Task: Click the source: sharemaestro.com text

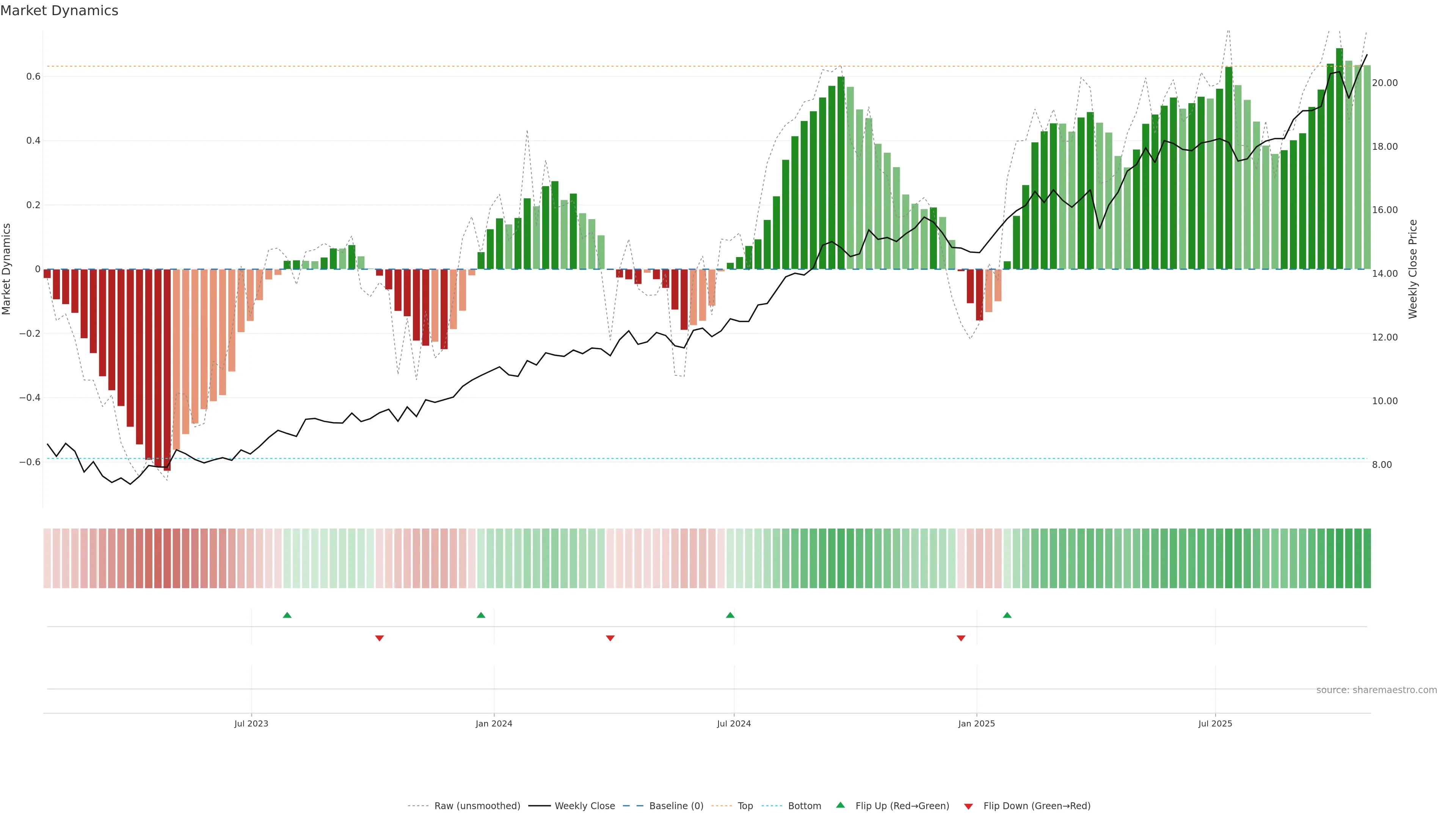Action: point(1376,690)
